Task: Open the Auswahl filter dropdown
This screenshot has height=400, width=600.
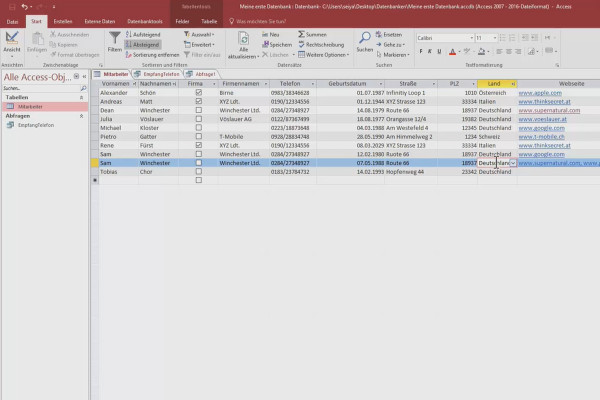Action: tap(199, 34)
